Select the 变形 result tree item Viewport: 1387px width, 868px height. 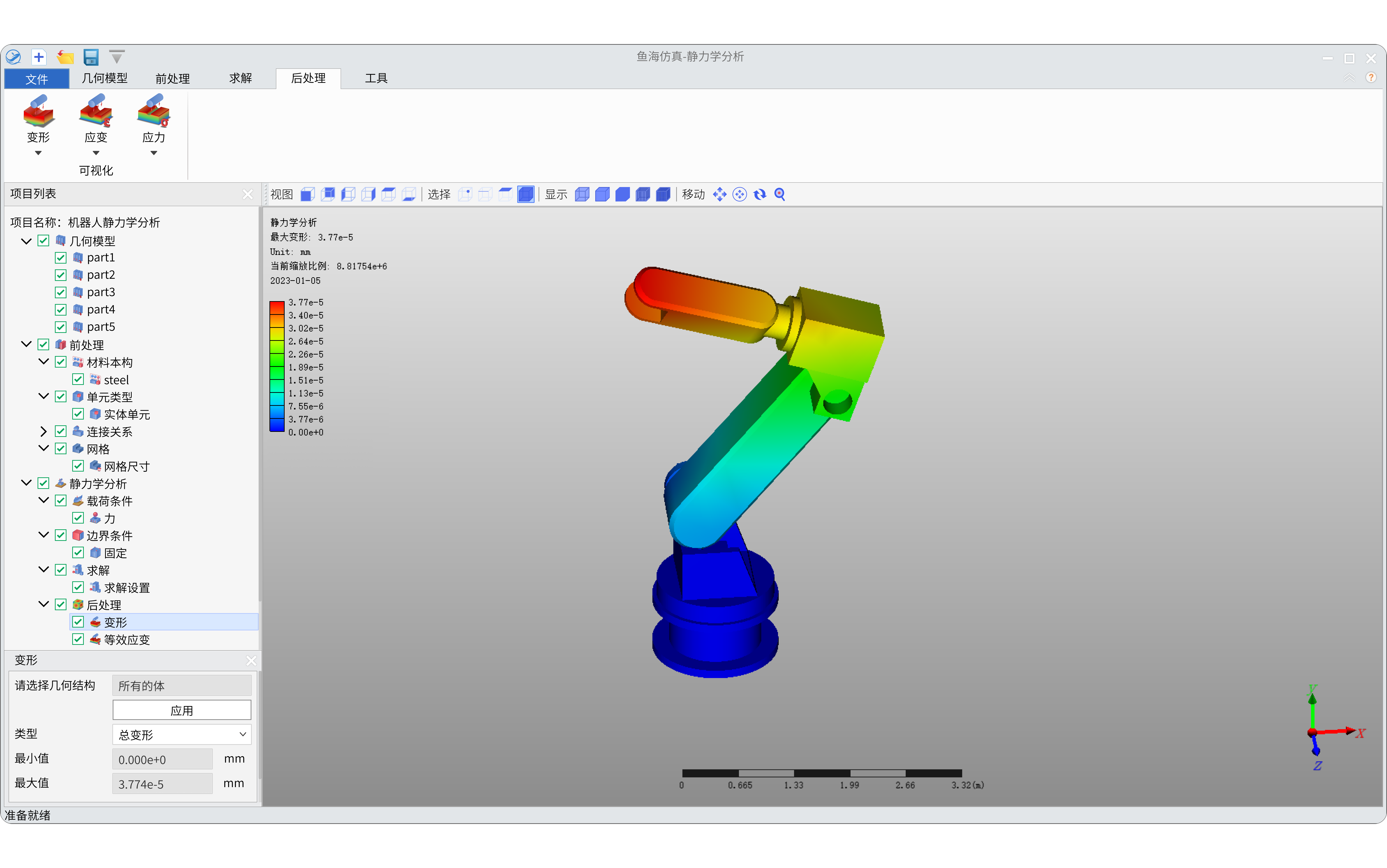click(164, 622)
